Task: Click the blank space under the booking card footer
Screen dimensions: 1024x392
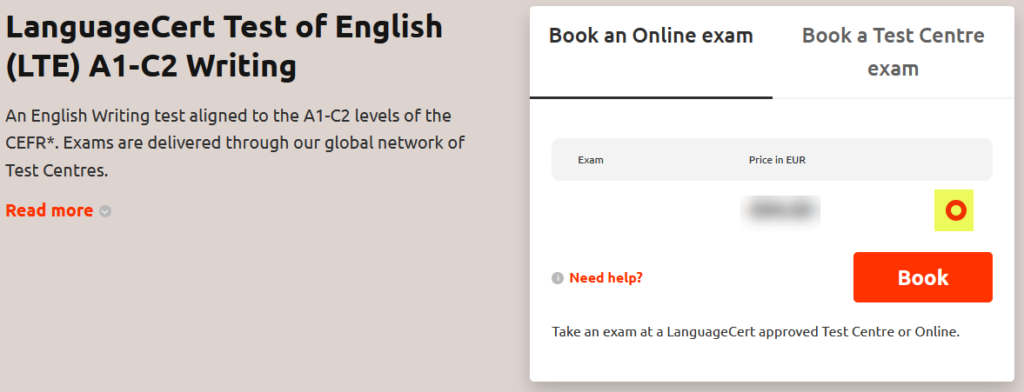Action: [x=772, y=363]
